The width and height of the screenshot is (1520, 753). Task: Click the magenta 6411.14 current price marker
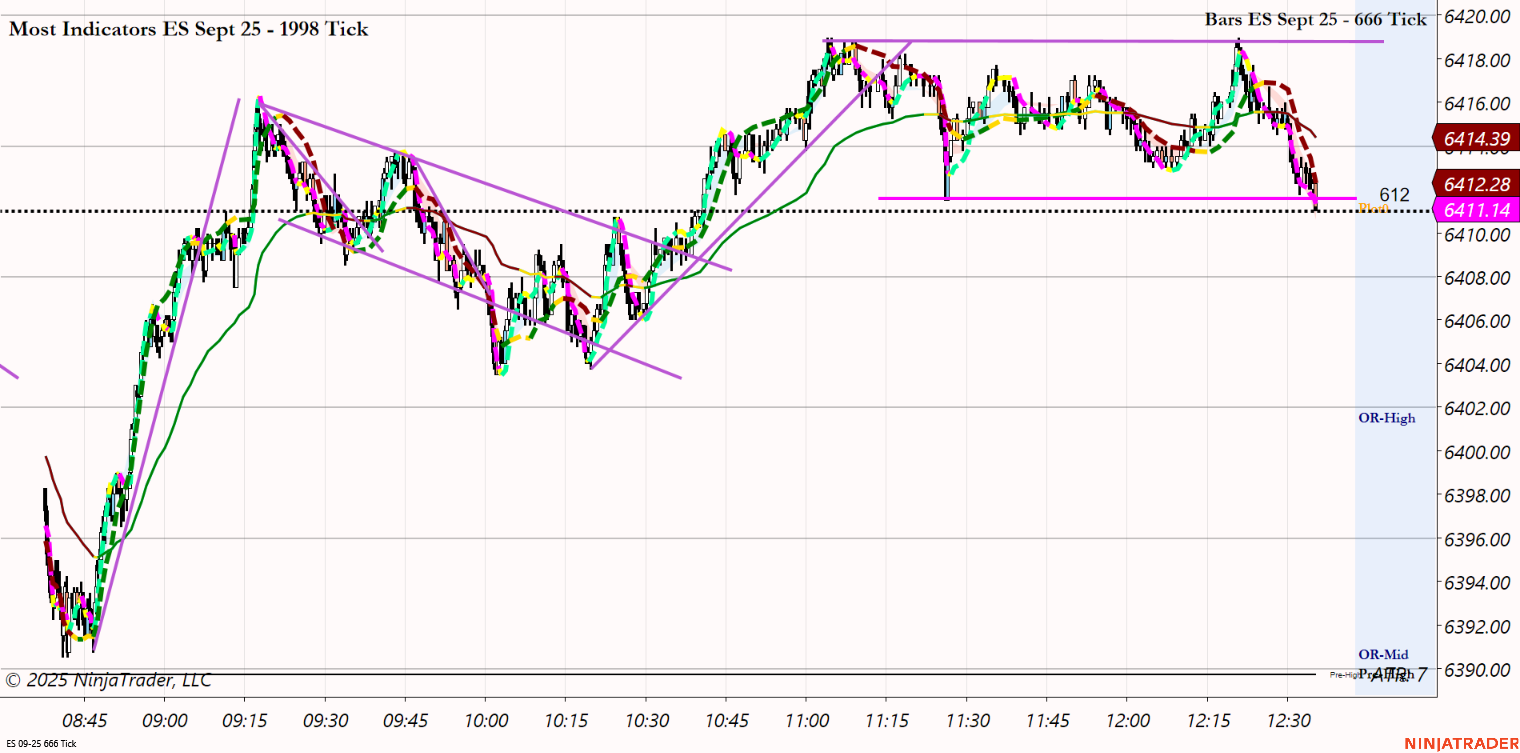tap(1477, 209)
